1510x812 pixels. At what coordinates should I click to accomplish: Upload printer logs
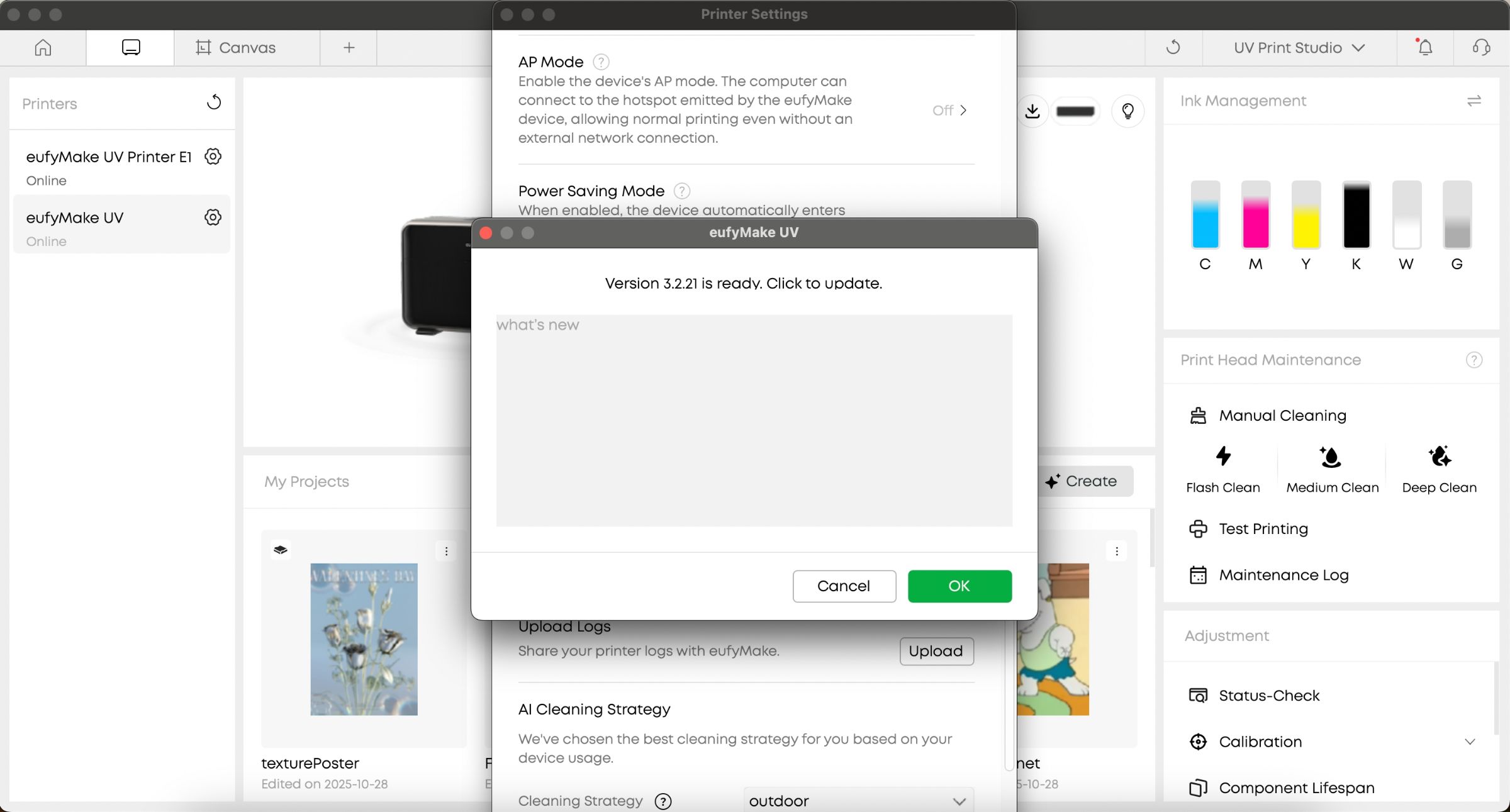[936, 651]
